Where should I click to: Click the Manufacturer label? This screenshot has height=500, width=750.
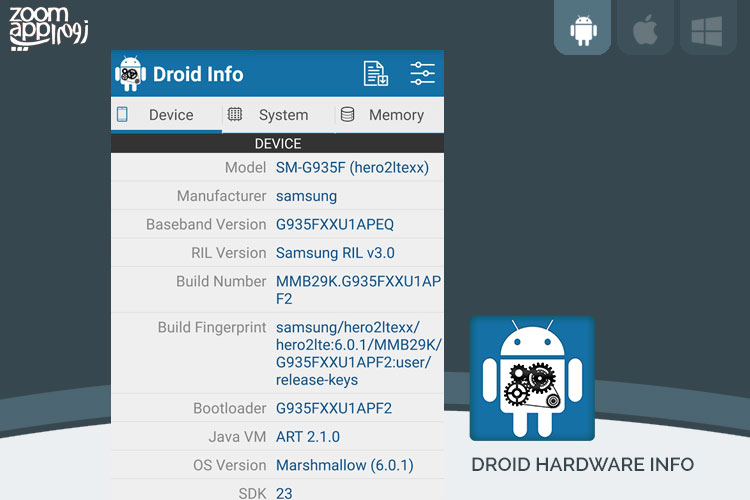(x=221, y=196)
